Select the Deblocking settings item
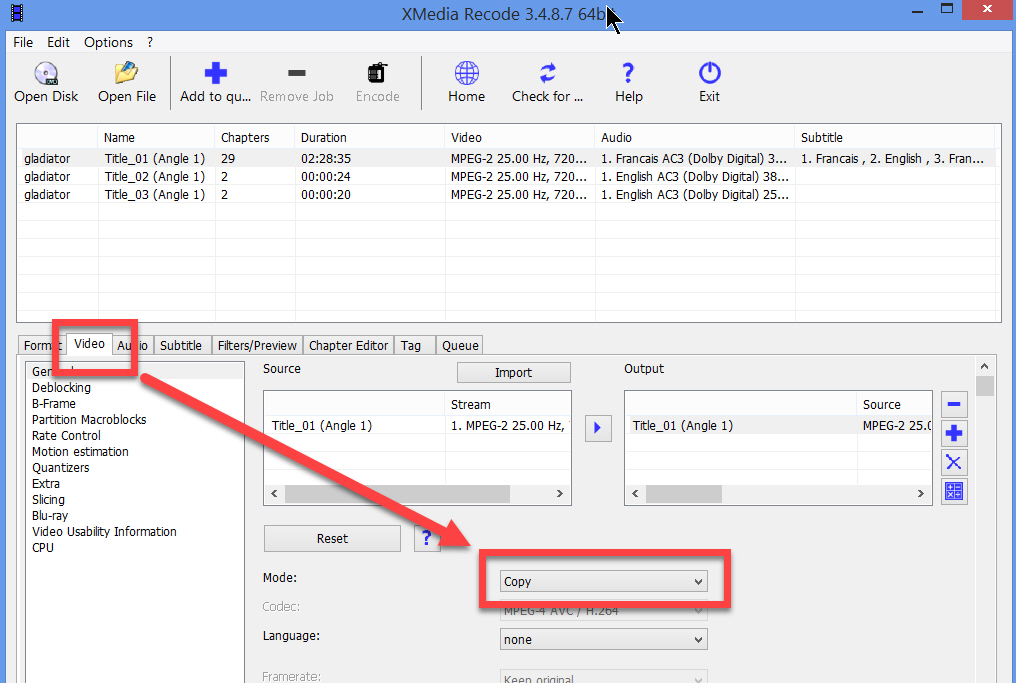This screenshot has height=683, width=1016. [62, 388]
